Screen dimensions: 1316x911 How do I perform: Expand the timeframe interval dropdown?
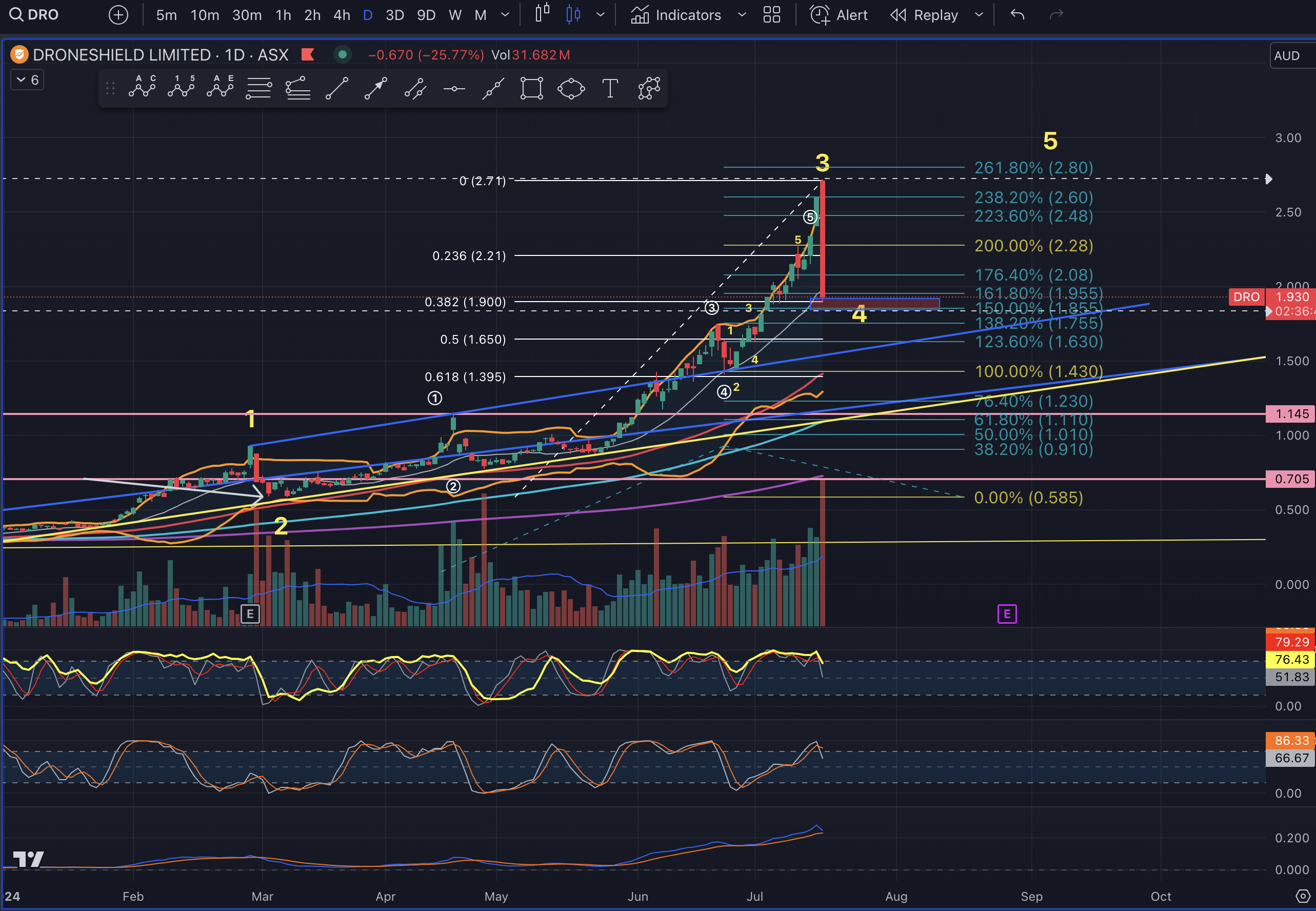pyautogui.click(x=505, y=15)
